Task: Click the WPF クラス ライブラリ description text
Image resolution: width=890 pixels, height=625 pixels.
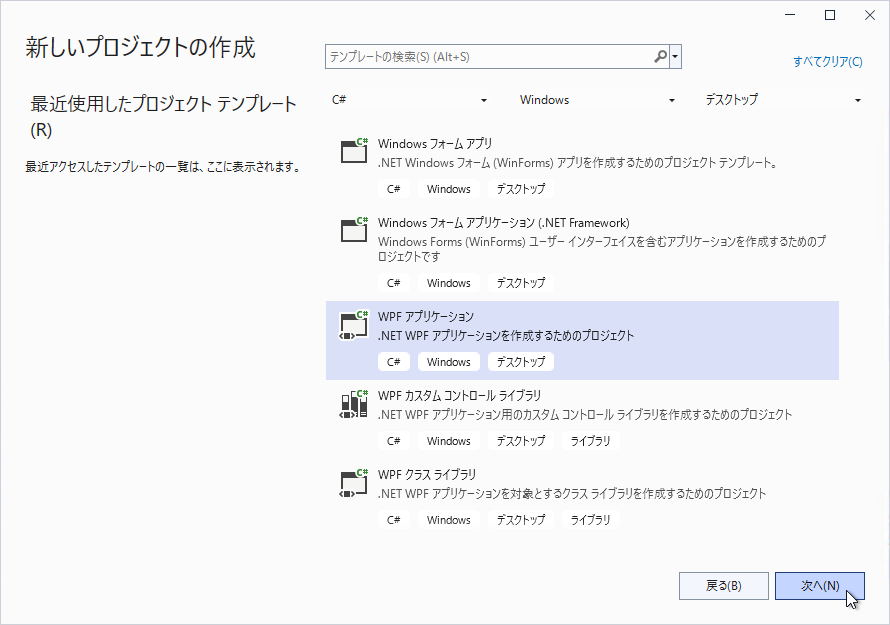Action: click(572, 494)
